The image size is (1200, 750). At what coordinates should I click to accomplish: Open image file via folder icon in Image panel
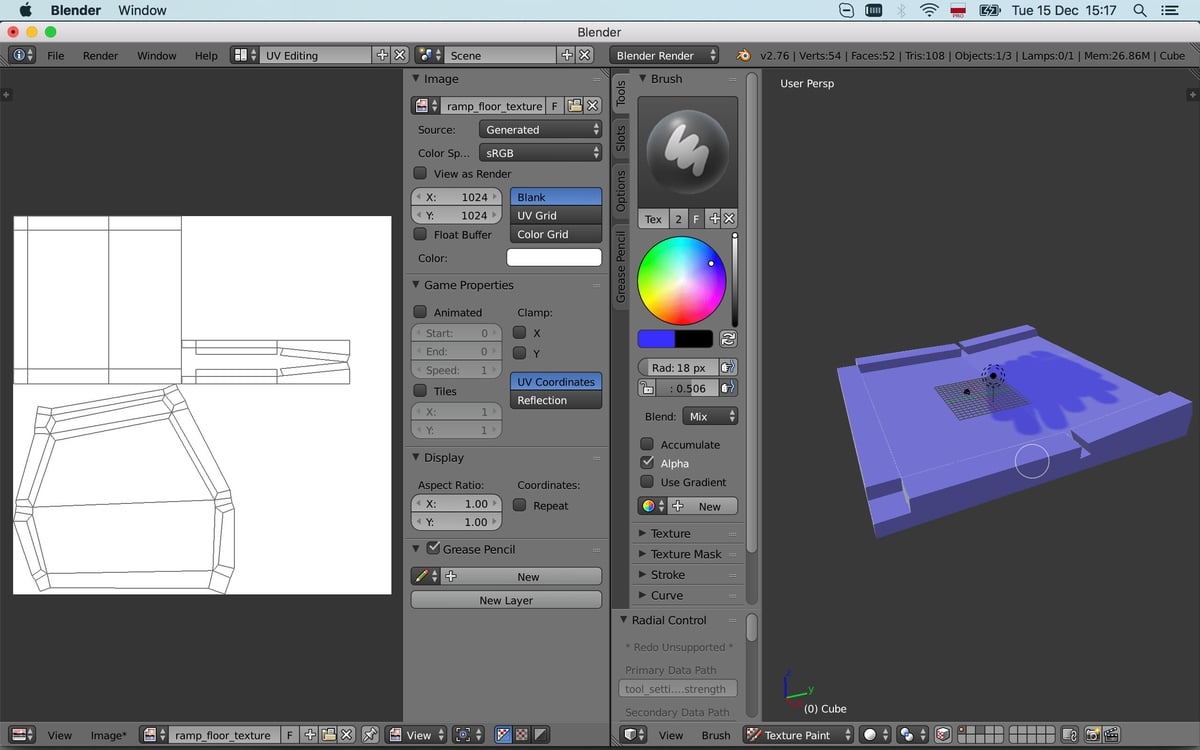tap(575, 106)
